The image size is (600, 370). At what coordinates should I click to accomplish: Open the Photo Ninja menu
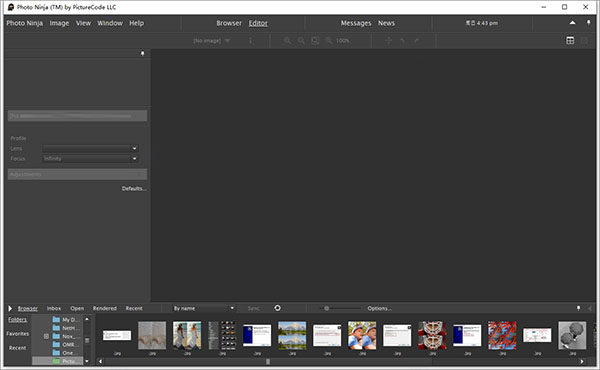coord(24,23)
